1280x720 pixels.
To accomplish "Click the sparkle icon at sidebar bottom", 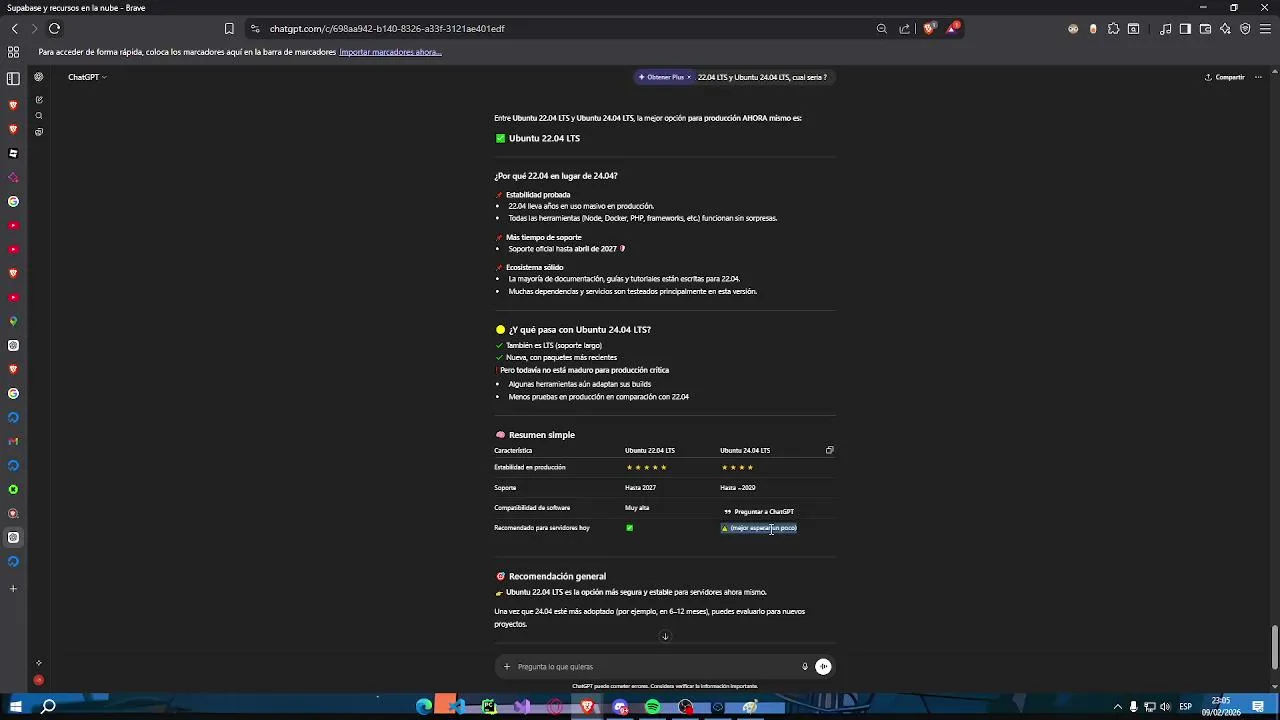I will [39, 663].
